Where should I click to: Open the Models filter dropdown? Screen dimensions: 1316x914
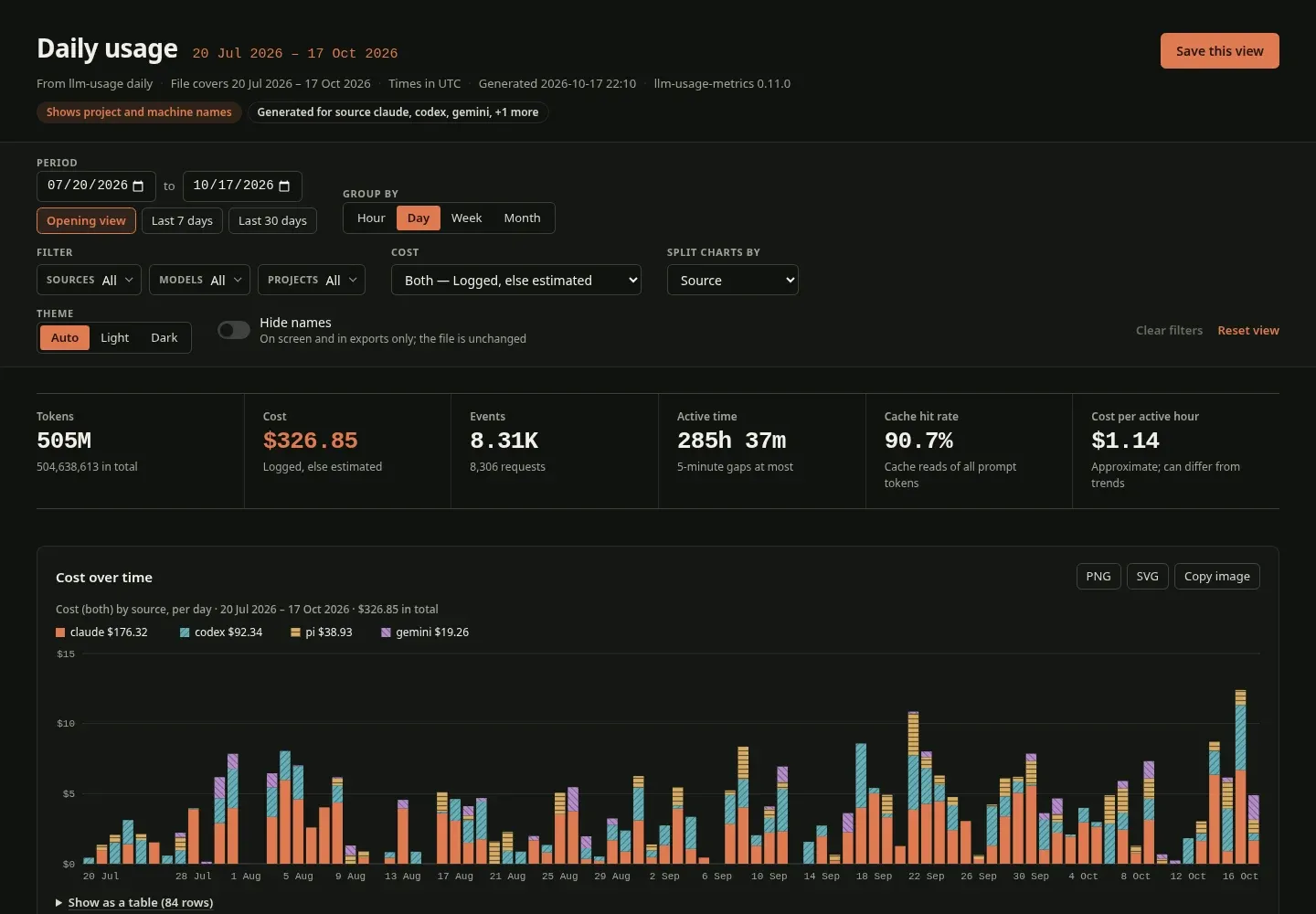(199, 280)
